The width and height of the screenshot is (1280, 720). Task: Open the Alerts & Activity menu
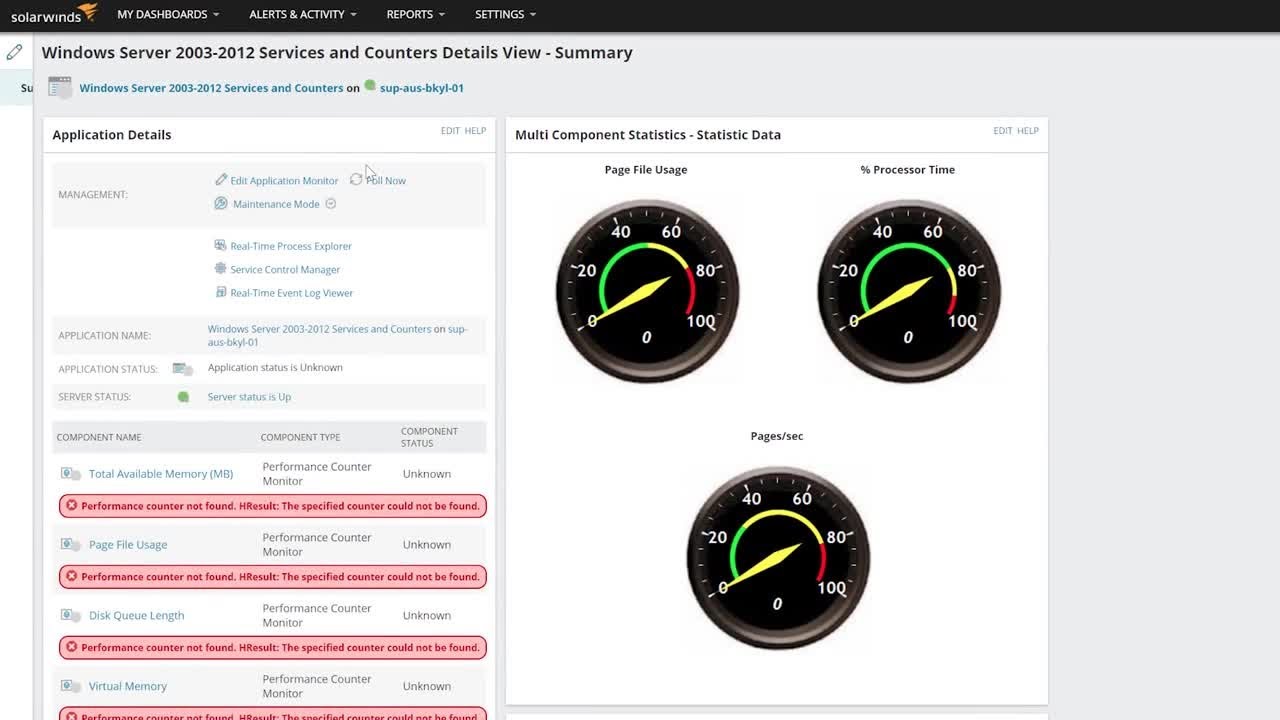pyautogui.click(x=303, y=14)
